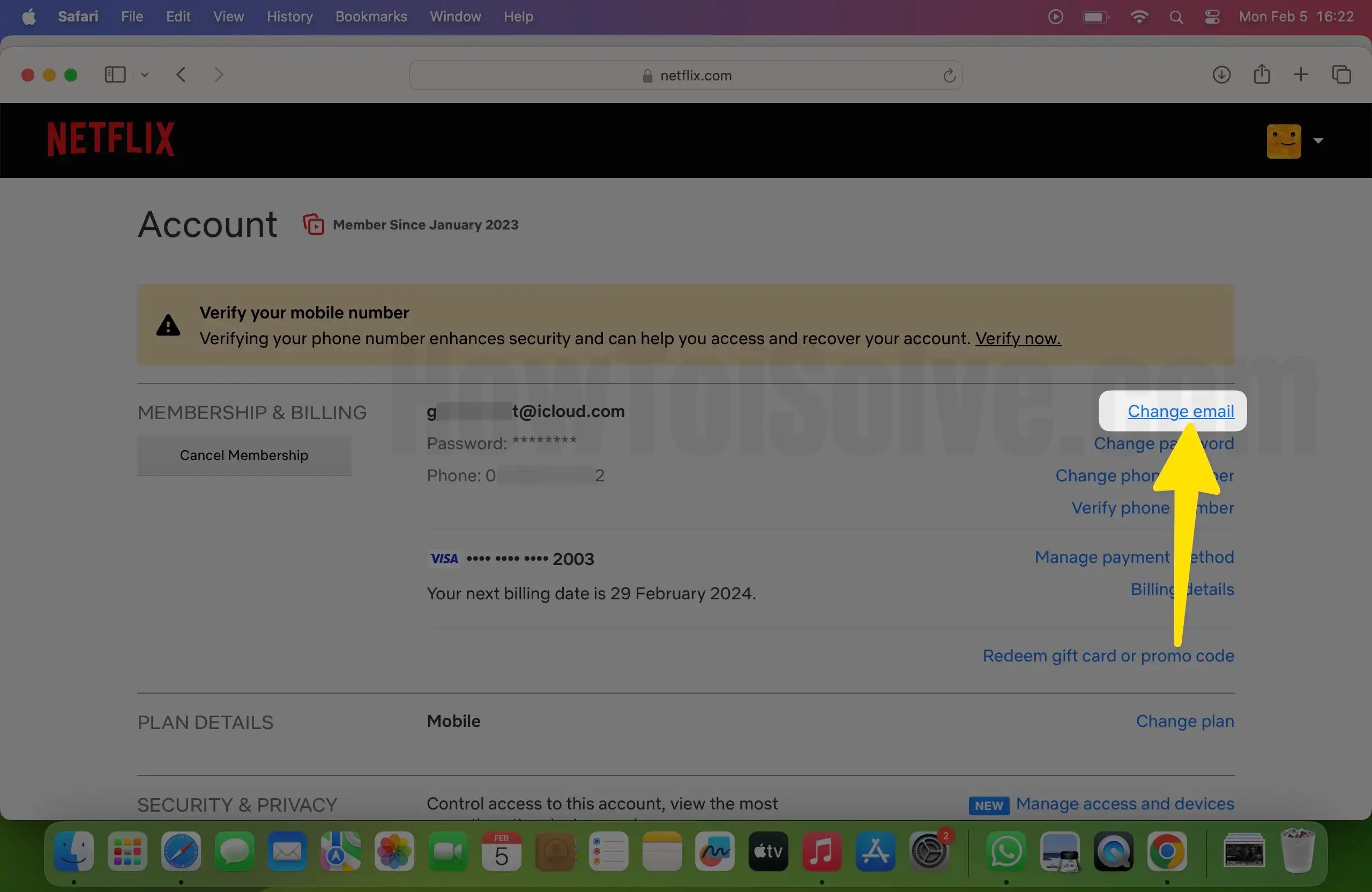Viewport: 1372px width, 892px height.
Task: Expand the Netflix profile dropdown arrow
Action: tap(1319, 140)
